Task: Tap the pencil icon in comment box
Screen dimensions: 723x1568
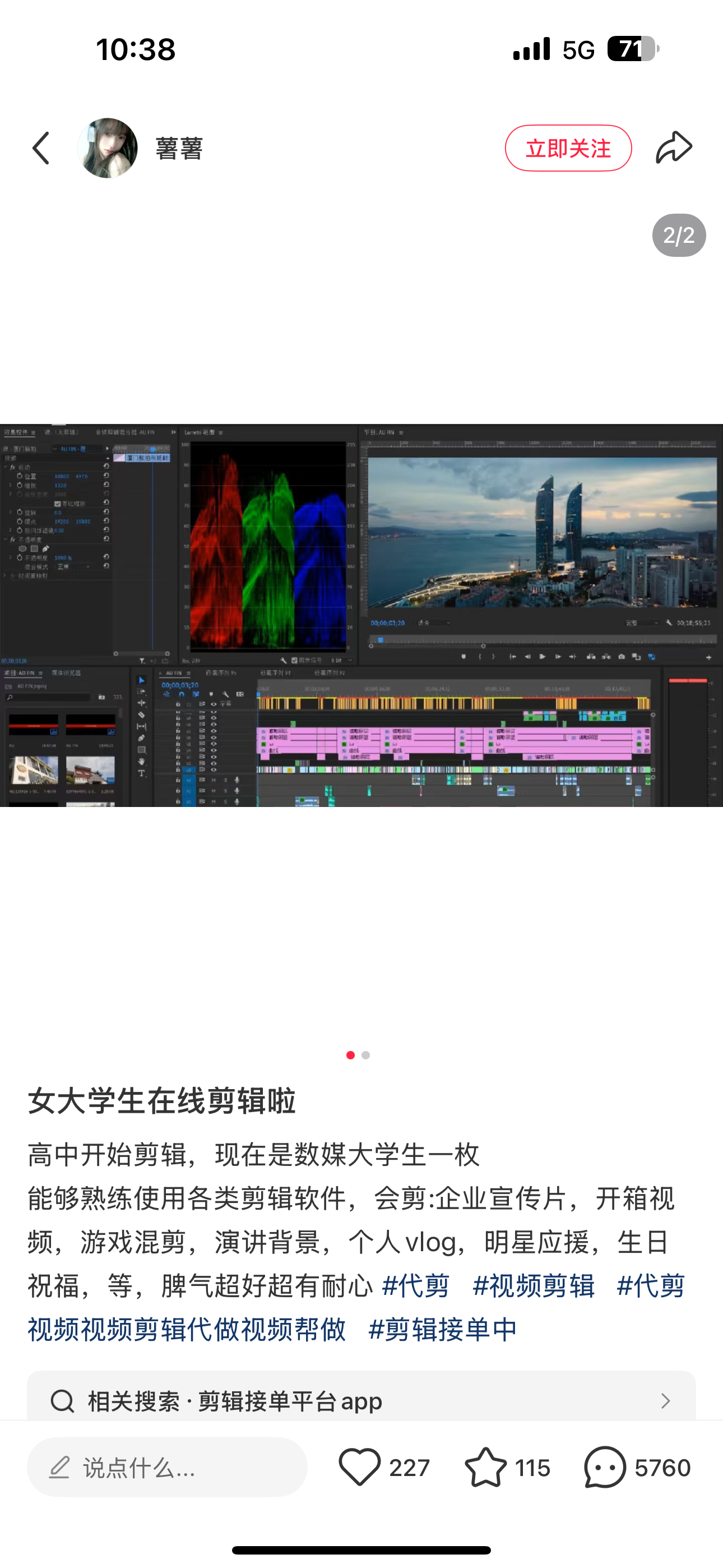Action: (59, 1468)
